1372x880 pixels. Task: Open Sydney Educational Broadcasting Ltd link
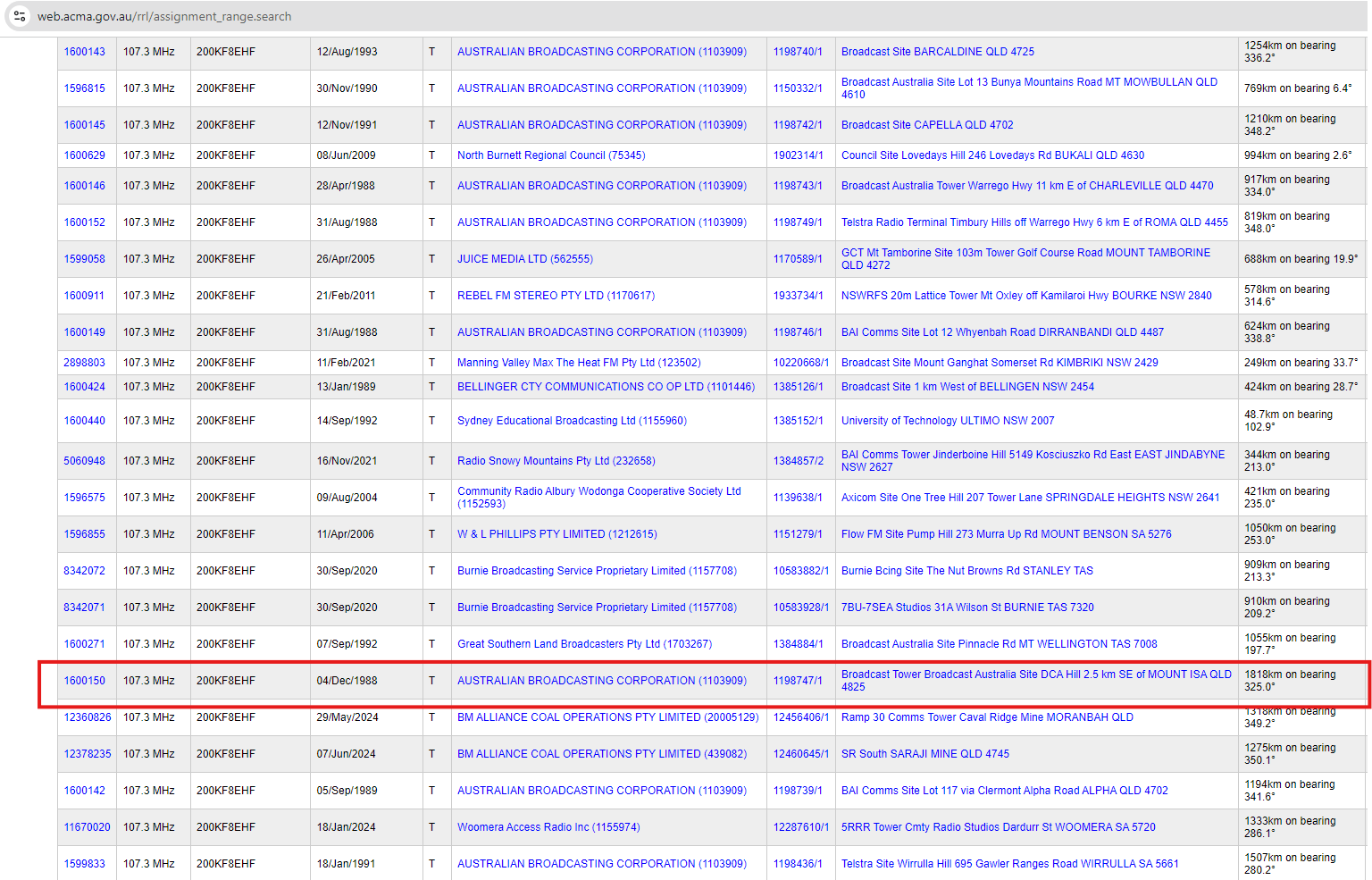[x=572, y=421]
